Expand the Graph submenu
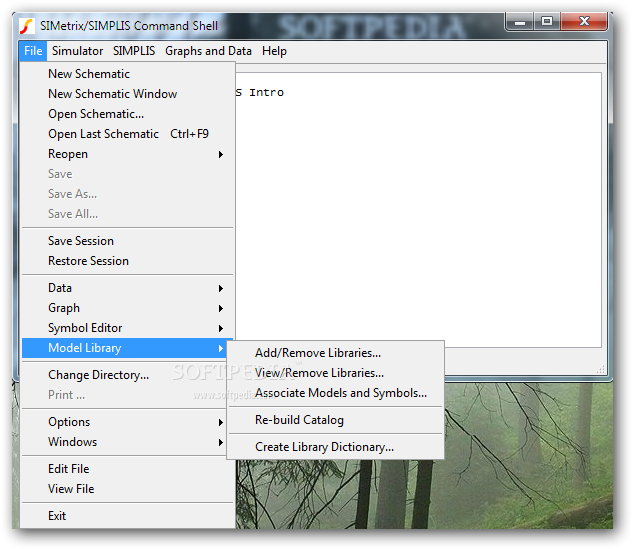633x549 pixels. coord(128,308)
